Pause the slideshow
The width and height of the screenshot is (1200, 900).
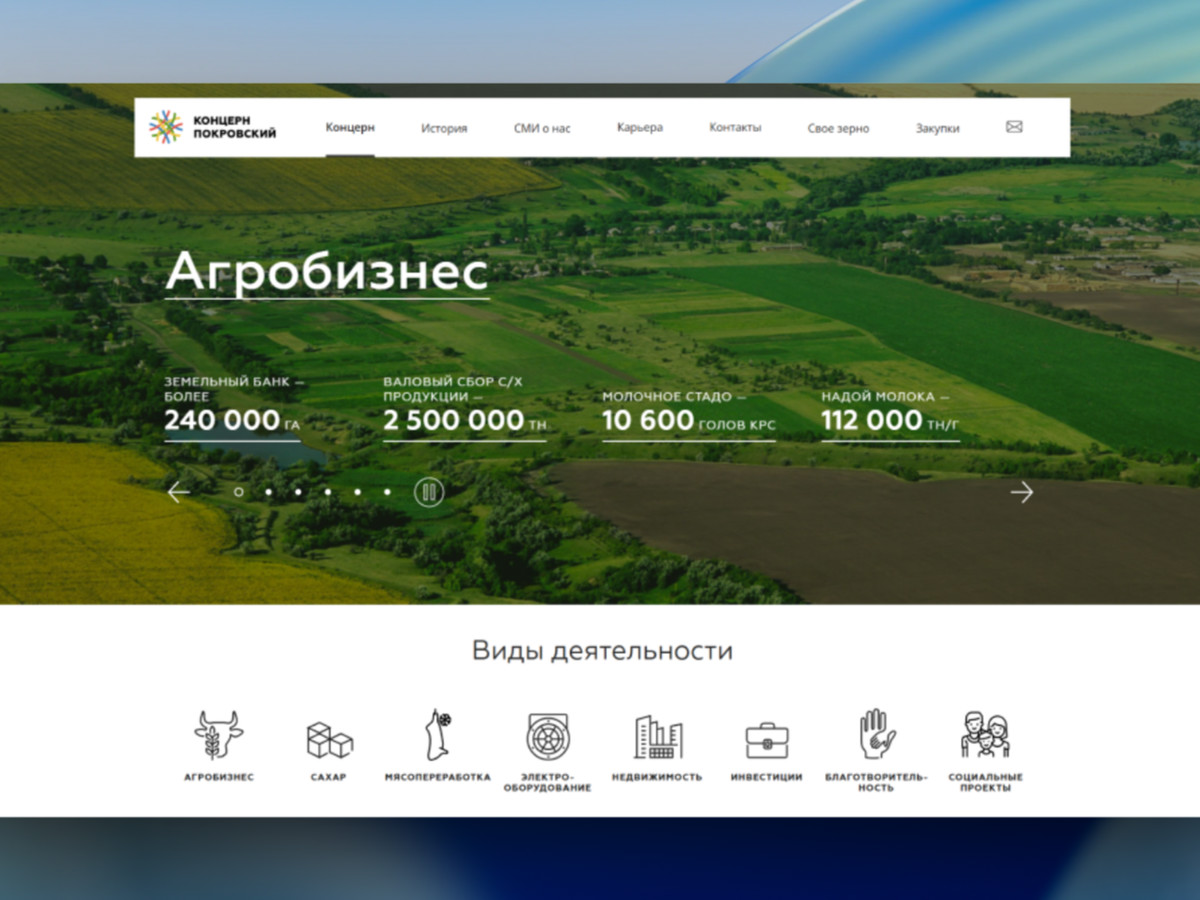coord(429,492)
